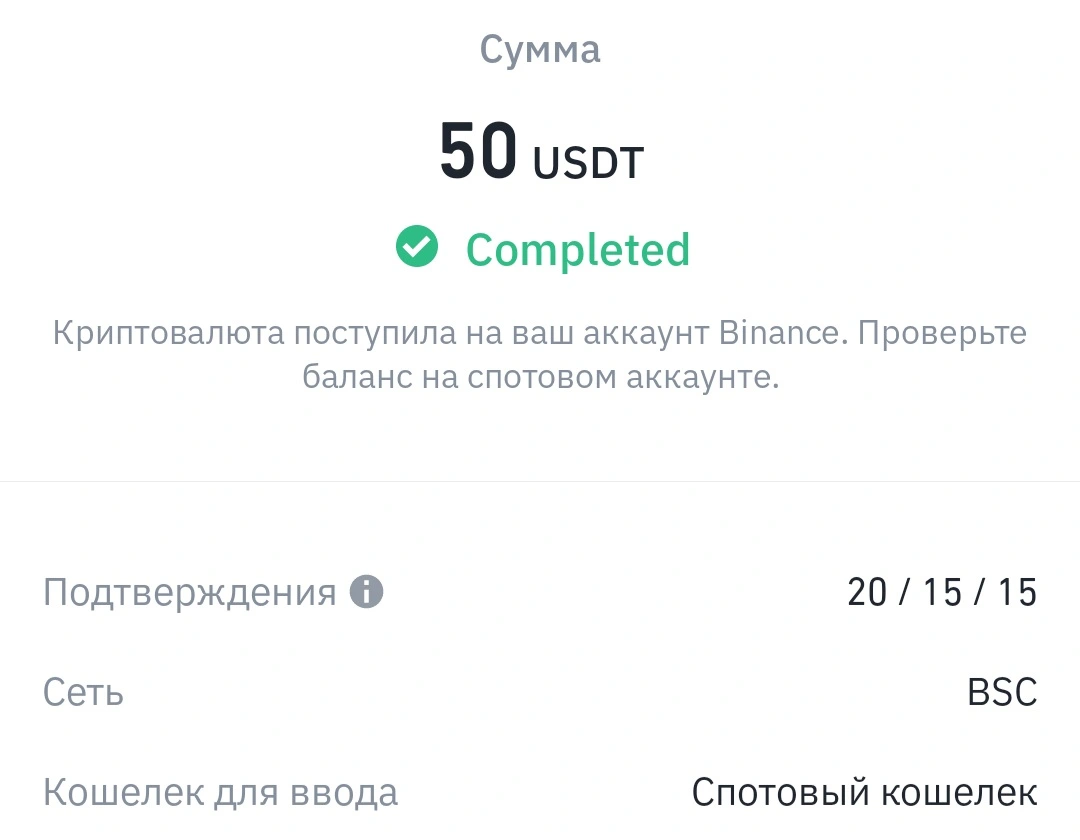Click the Сеть row label
1080x840 pixels.
tap(83, 692)
